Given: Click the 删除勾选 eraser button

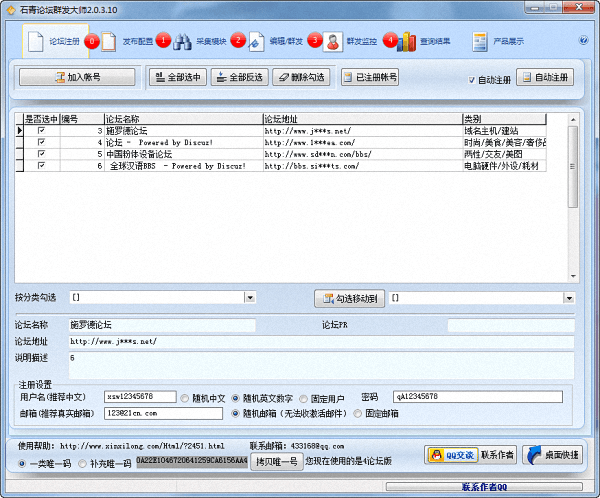Looking at the screenshot, I should tap(299, 77).
